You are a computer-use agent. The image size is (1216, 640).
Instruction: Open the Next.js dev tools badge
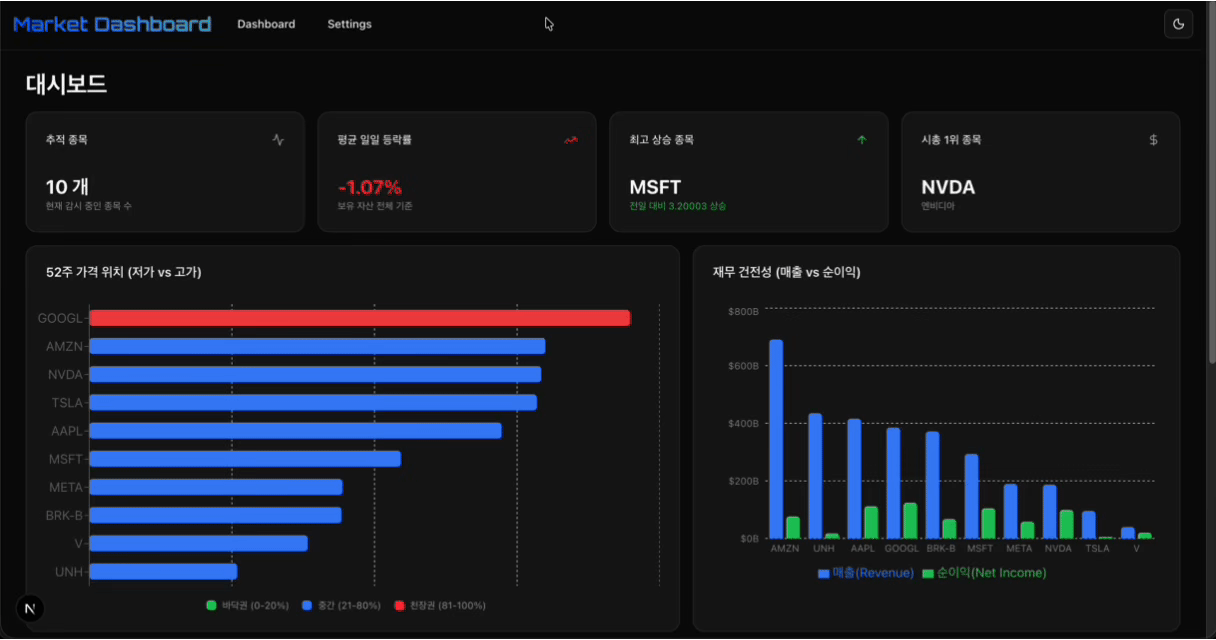pyautogui.click(x=30, y=608)
